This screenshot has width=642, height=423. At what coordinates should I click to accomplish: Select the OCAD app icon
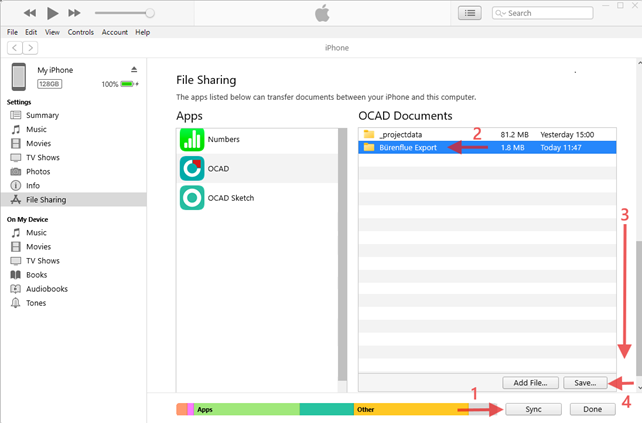(192, 168)
